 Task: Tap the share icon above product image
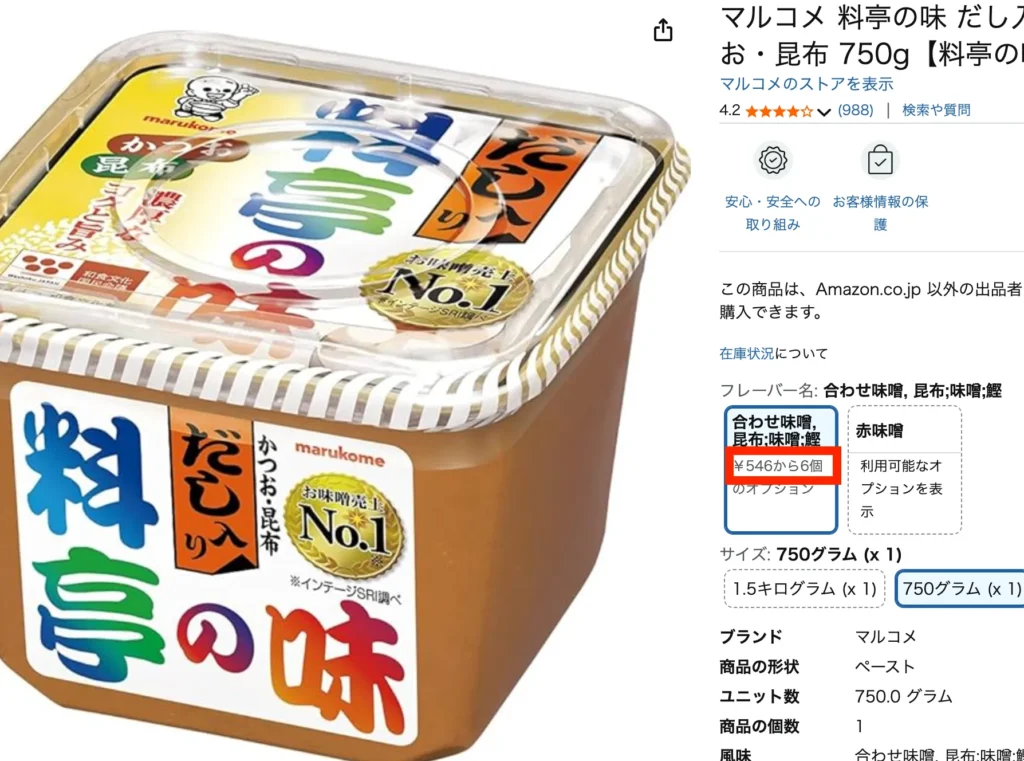[663, 30]
